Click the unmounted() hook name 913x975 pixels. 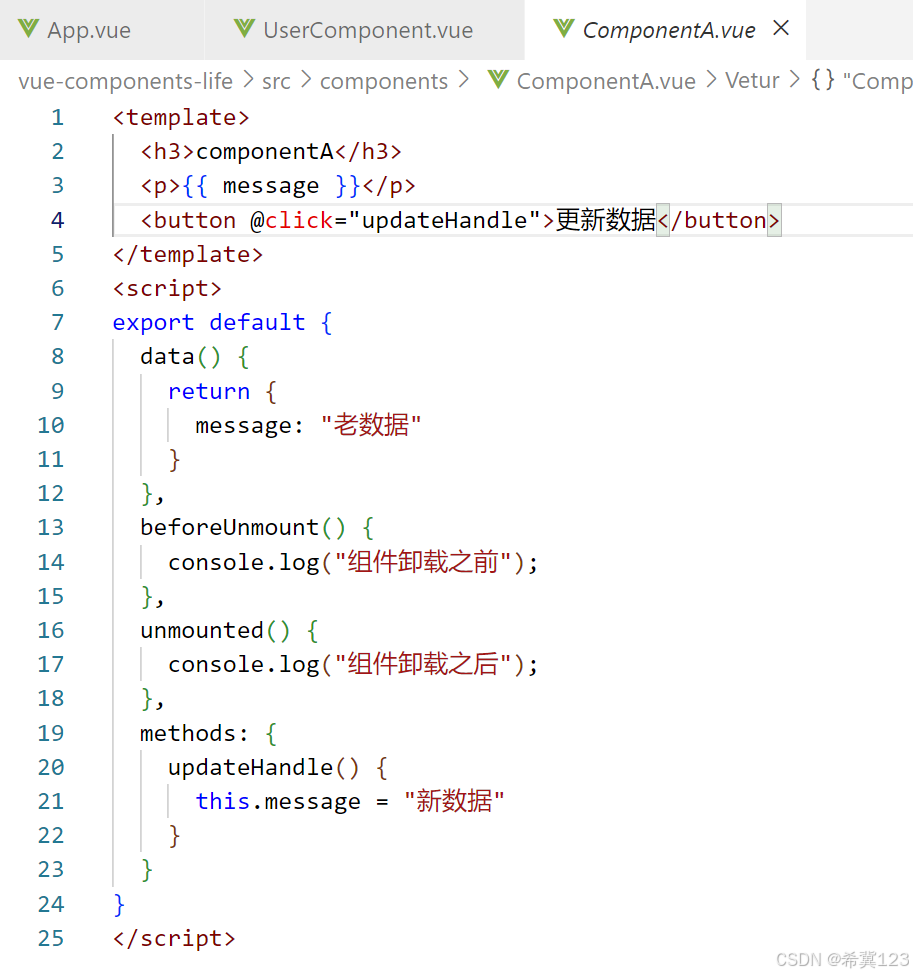pos(215,631)
